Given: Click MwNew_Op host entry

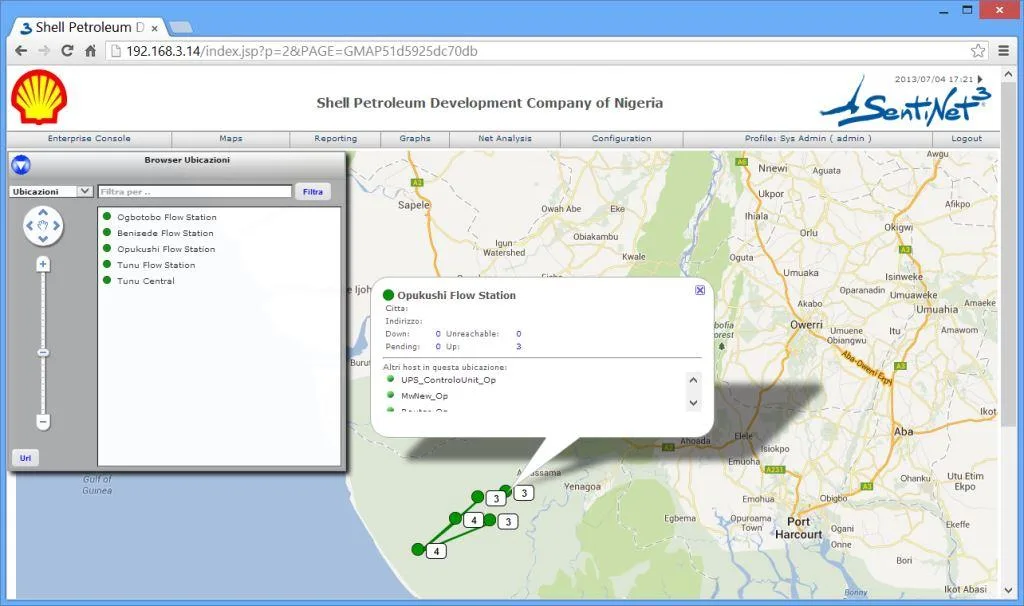Looking at the screenshot, I should (424, 396).
